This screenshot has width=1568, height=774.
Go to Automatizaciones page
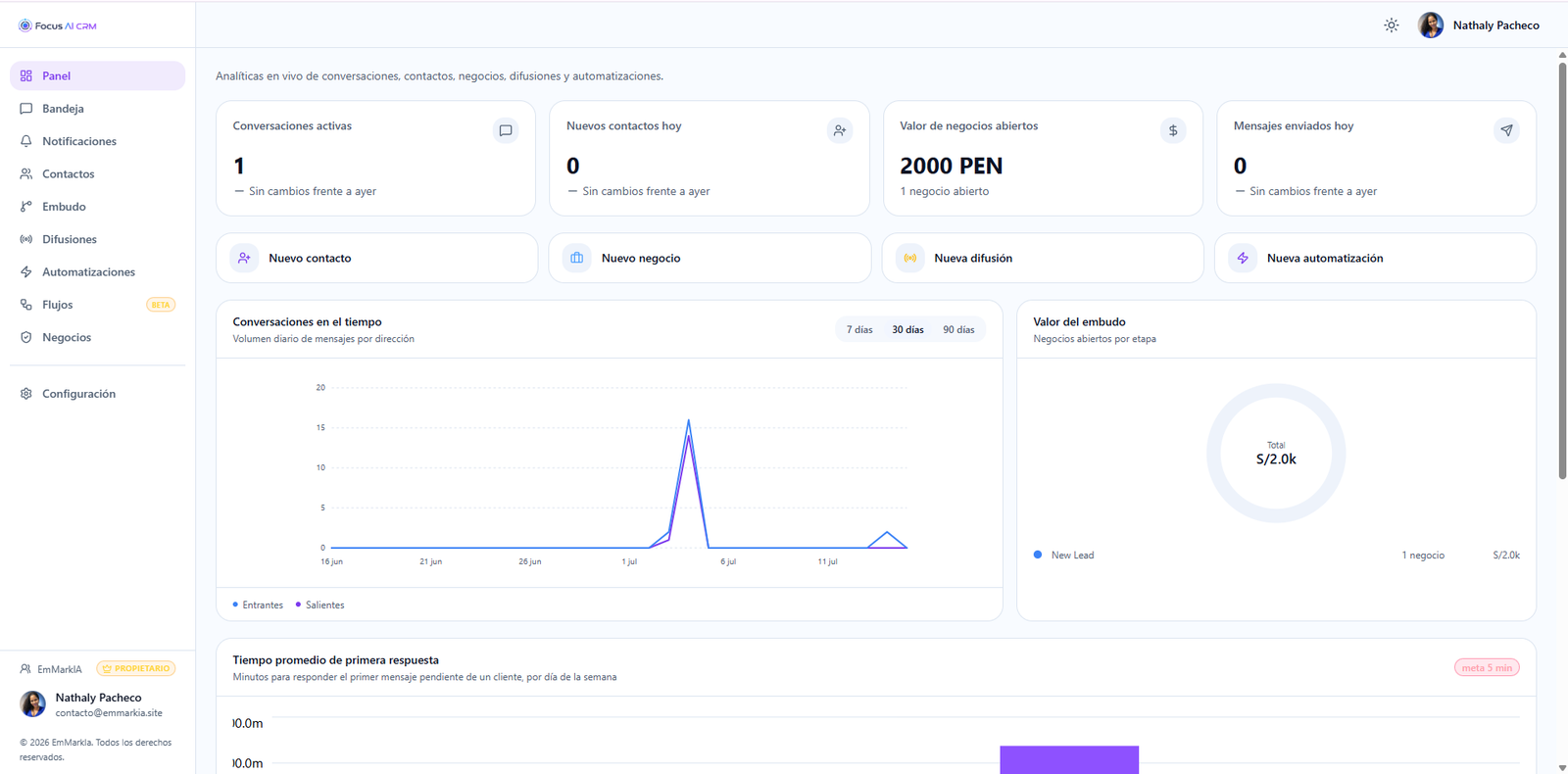pyautogui.click(x=97, y=271)
